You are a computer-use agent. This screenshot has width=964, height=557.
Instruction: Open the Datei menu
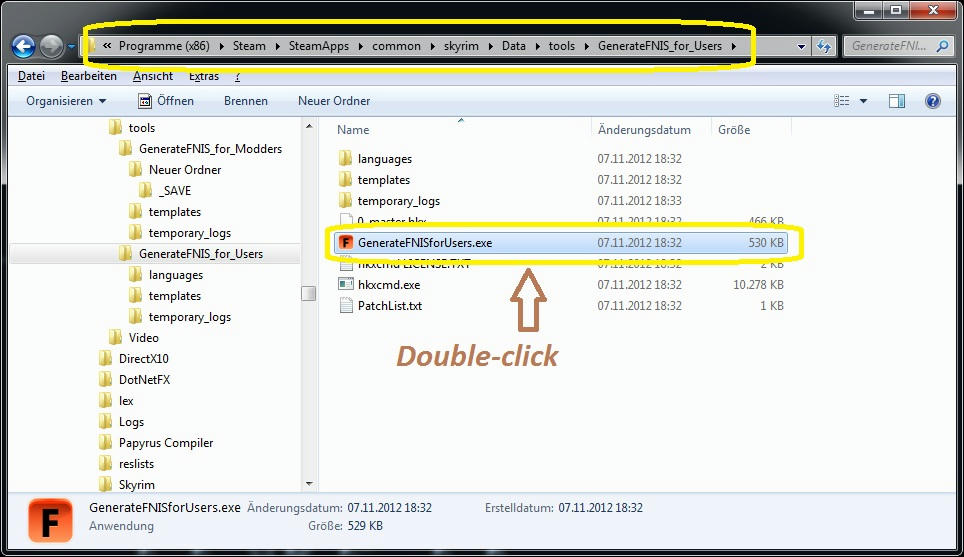point(31,76)
